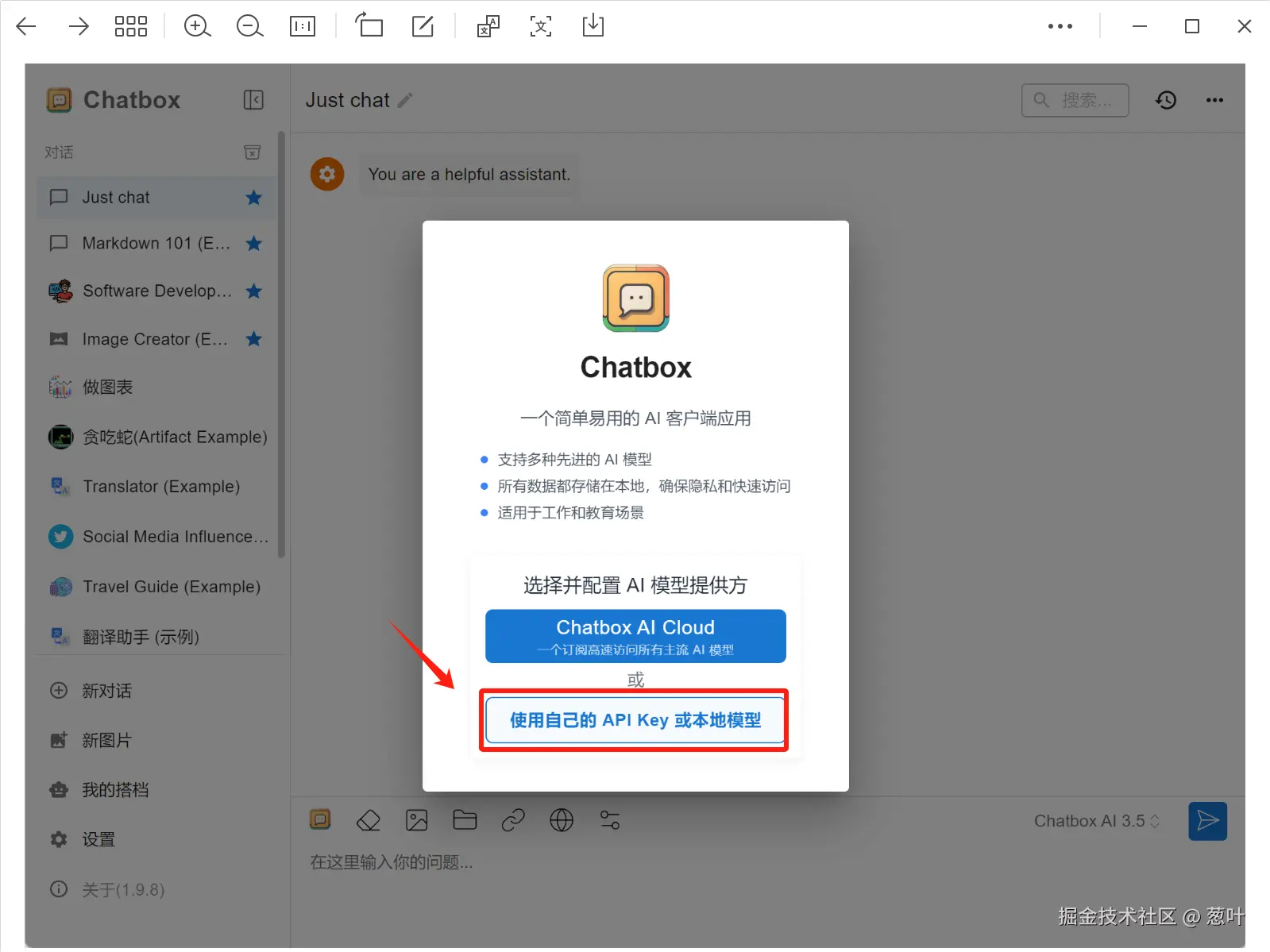Open the 贪吃蛇(Artifact Example) conversation
1270x952 pixels.
tap(156, 437)
